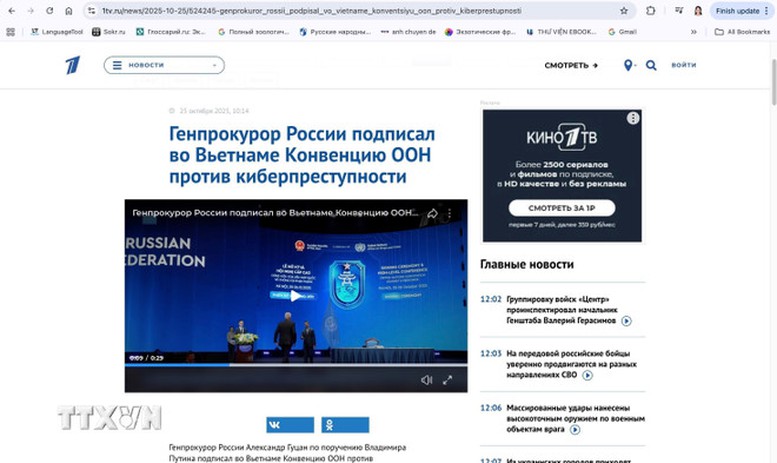Screen dimensions: 777x463
Task: Click the Channel One logo
Action: [72, 65]
